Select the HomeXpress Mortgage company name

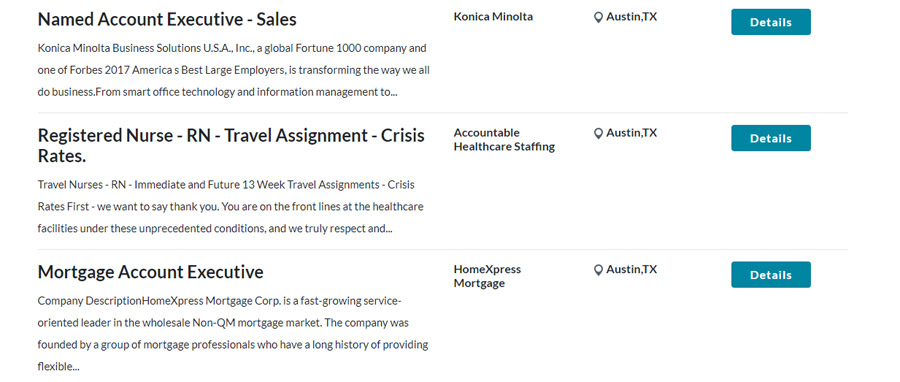click(x=487, y=276)
